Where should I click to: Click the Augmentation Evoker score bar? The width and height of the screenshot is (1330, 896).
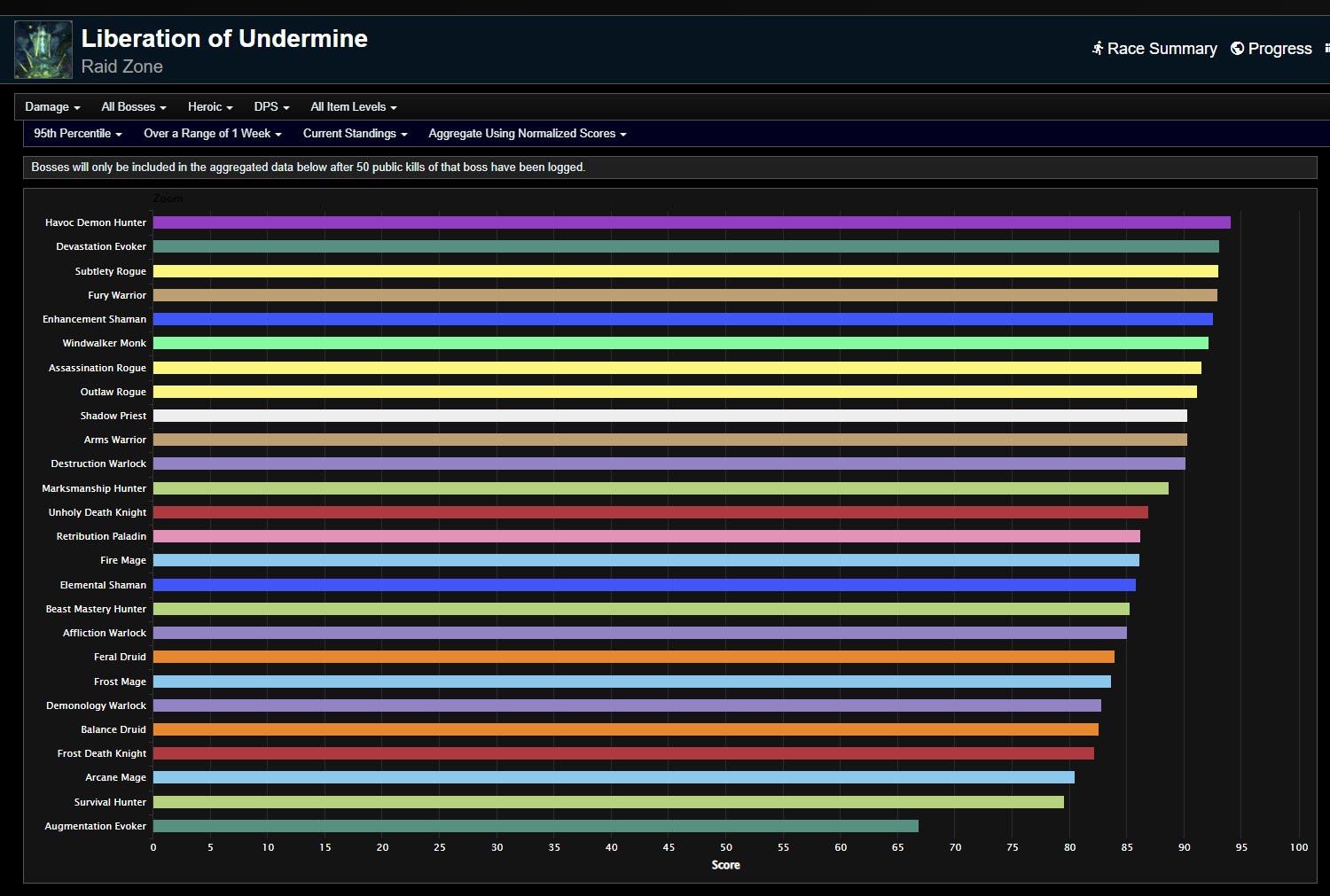(532, 825)
